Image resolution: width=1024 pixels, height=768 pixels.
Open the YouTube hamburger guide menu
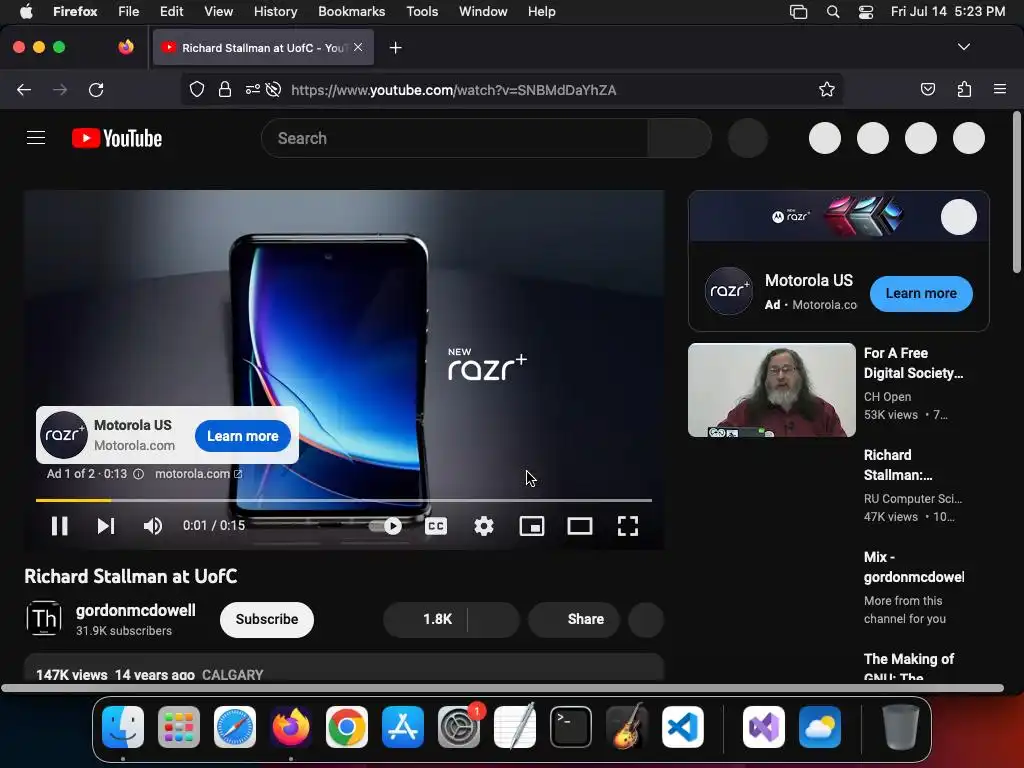36,138
